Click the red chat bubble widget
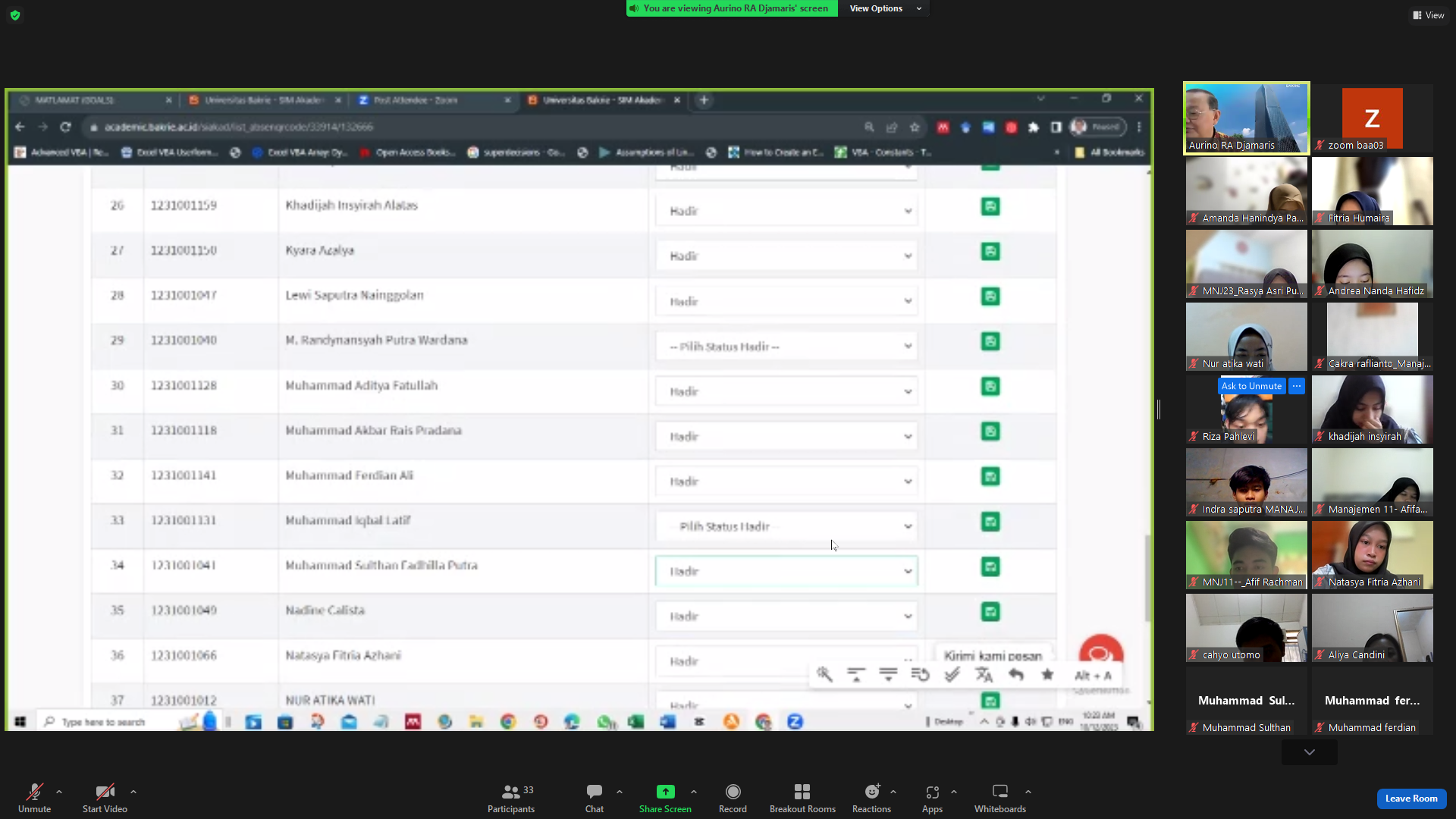This screenshot has width=1456, height=819. [1101, 654]
